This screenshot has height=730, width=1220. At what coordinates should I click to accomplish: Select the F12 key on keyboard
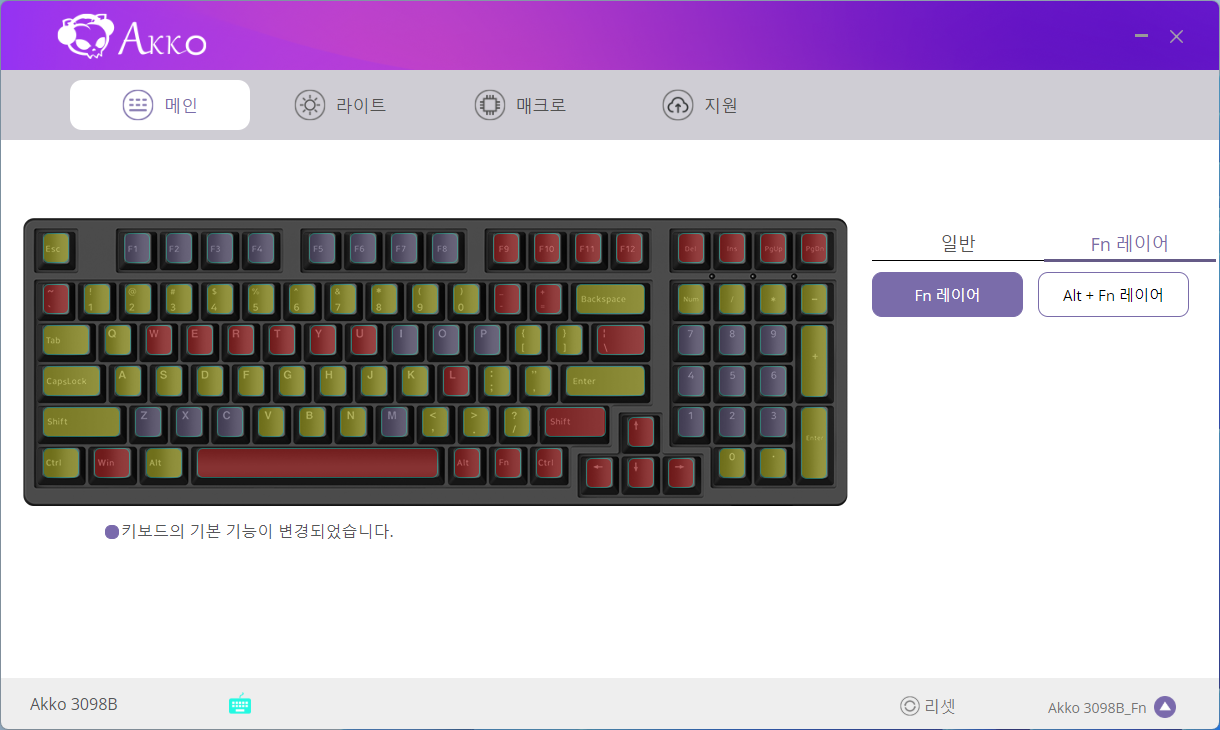[628, 249]
